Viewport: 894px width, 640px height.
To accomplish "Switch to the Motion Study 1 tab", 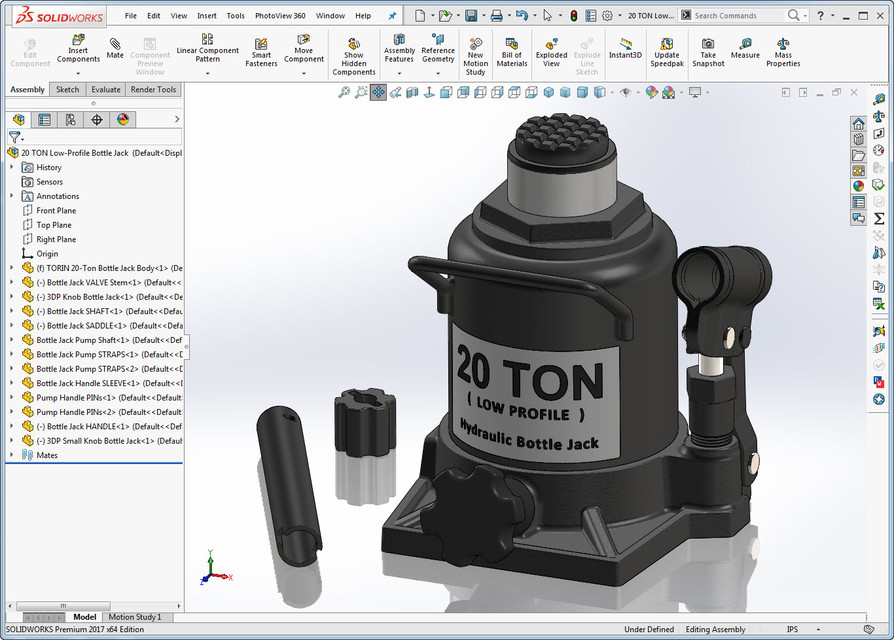I will coord(137,617).
